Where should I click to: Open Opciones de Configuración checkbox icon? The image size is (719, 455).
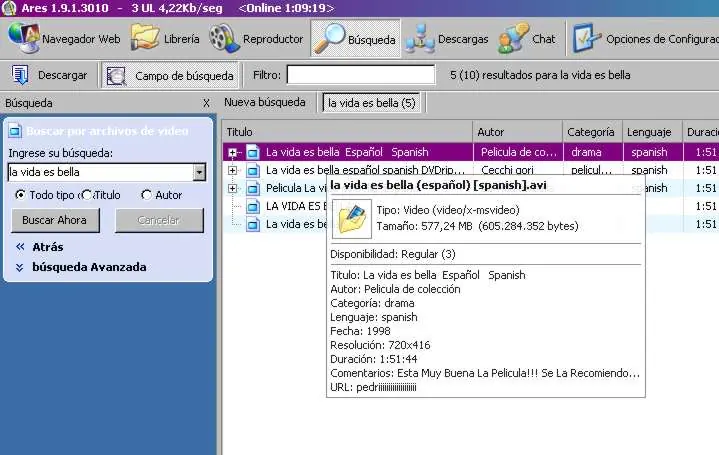point(587,38)
